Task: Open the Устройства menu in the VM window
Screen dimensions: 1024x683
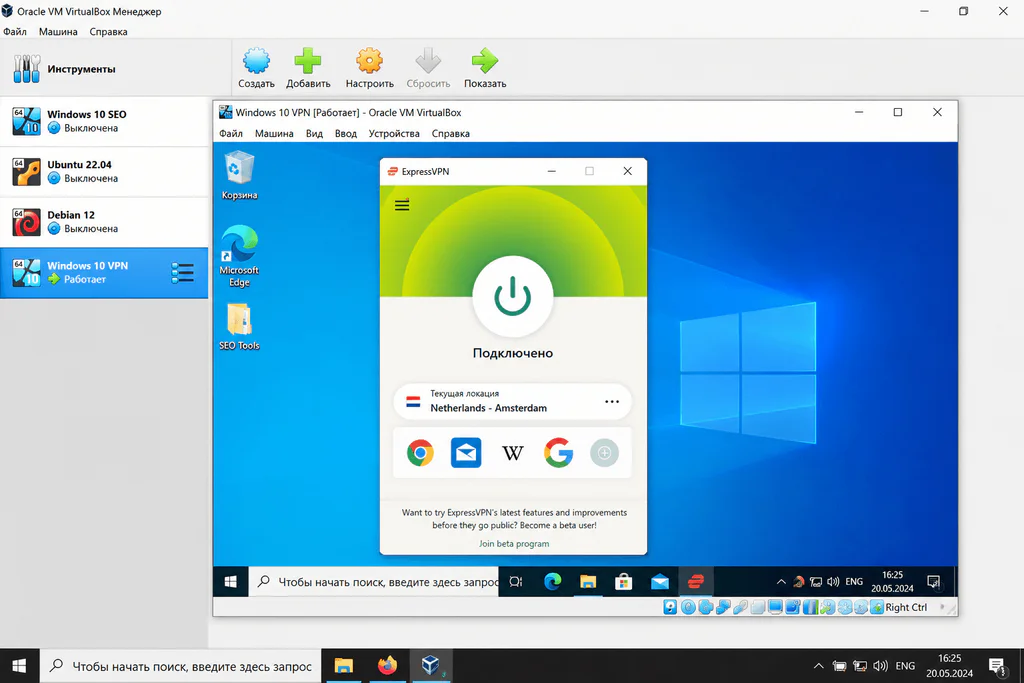Action: [394, 133]
